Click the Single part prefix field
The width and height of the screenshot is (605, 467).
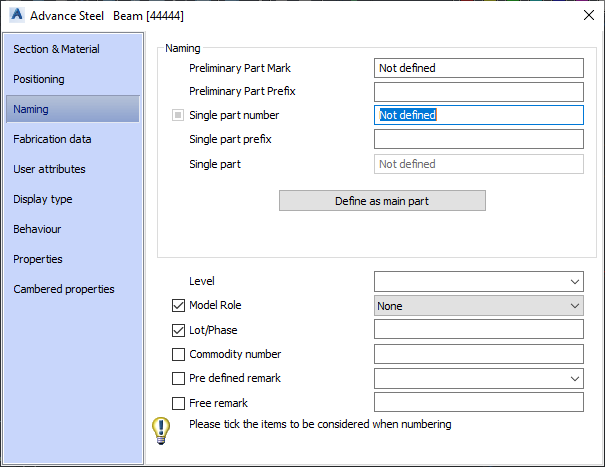[x=478, y=139]
